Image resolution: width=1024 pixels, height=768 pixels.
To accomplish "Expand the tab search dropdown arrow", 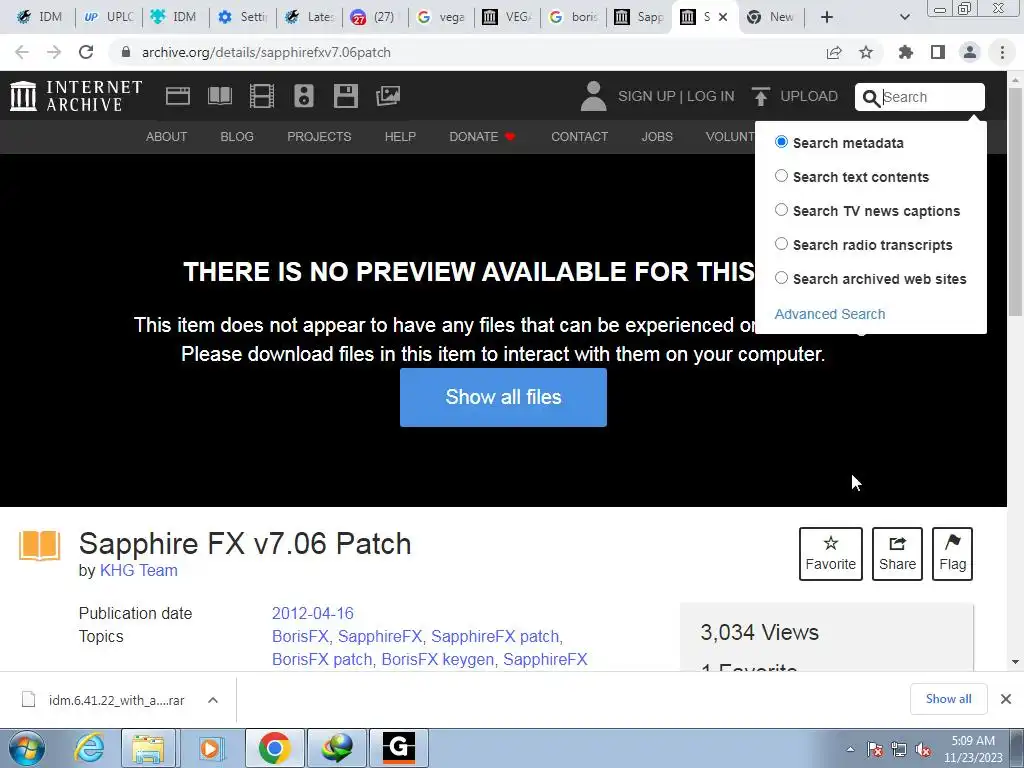I will pyautogui.click(x=904, y=18).
